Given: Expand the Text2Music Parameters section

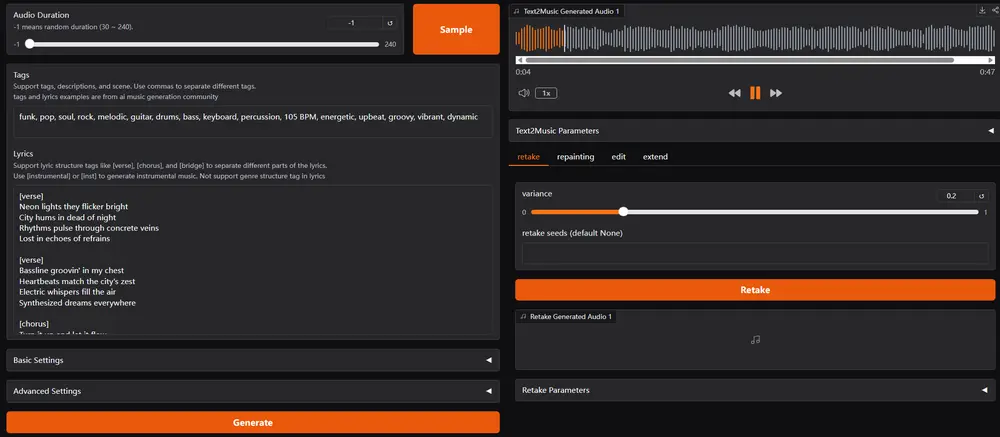Looking at the screenshot, I should (x=755, y=130).
